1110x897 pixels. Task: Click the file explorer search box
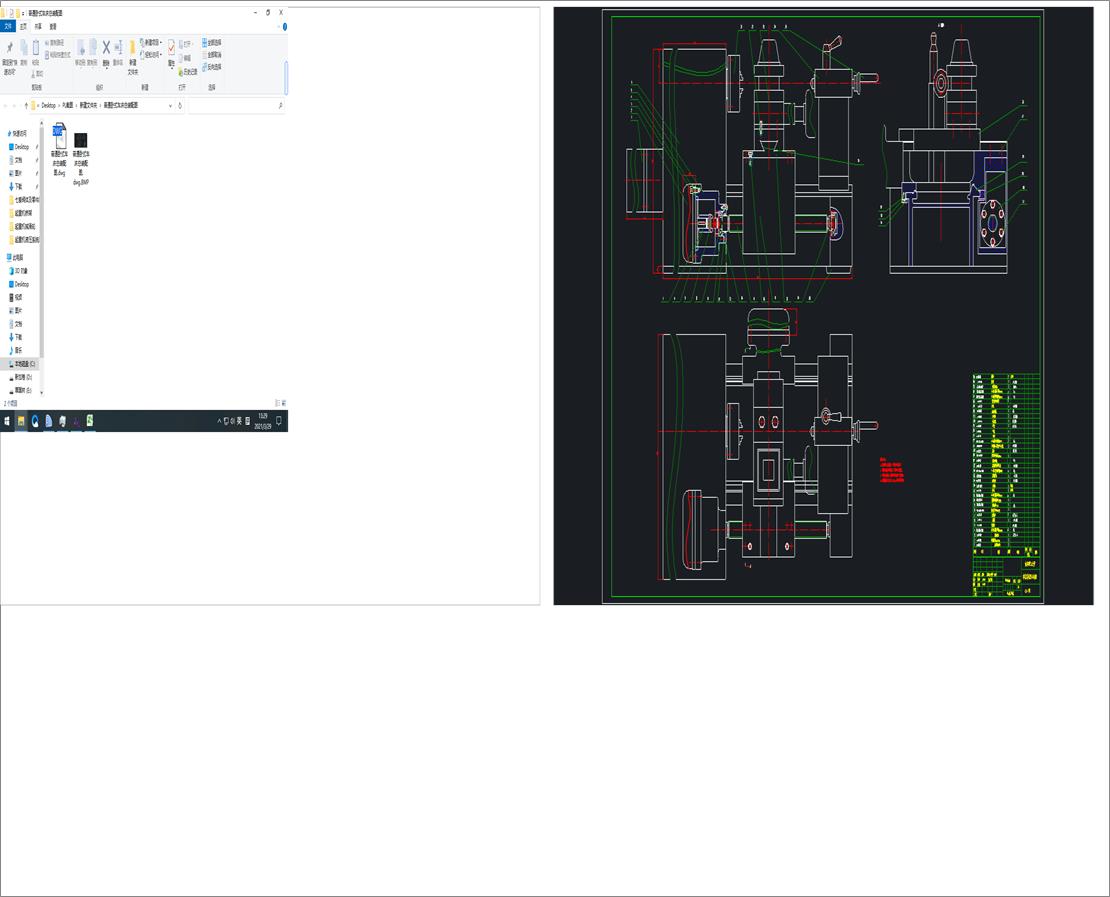(x=236, y=105)
